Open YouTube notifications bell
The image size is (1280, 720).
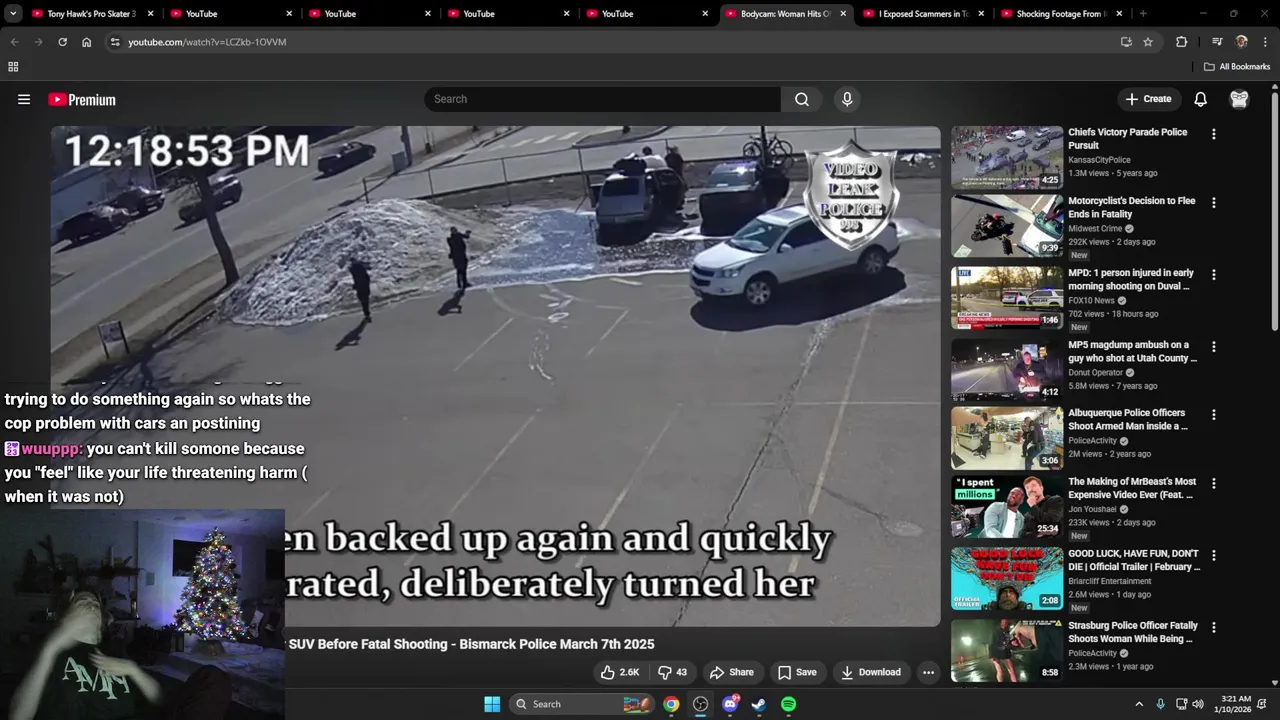point(1200,99)
